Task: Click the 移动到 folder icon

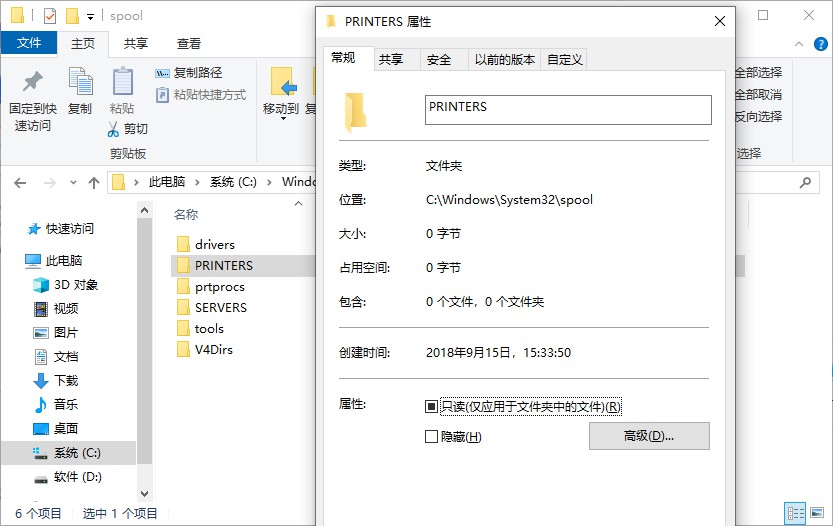Action: [283, 82]
